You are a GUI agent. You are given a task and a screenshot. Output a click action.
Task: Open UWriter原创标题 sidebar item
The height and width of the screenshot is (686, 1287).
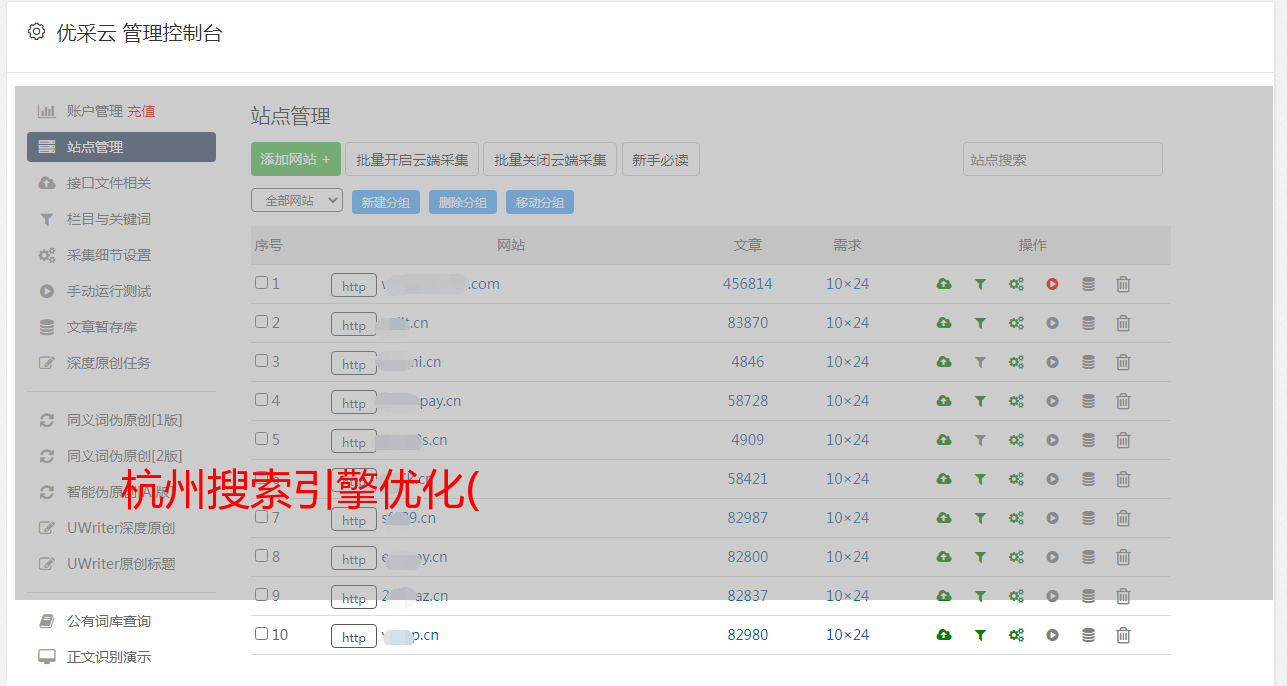[x=121, y=564]
